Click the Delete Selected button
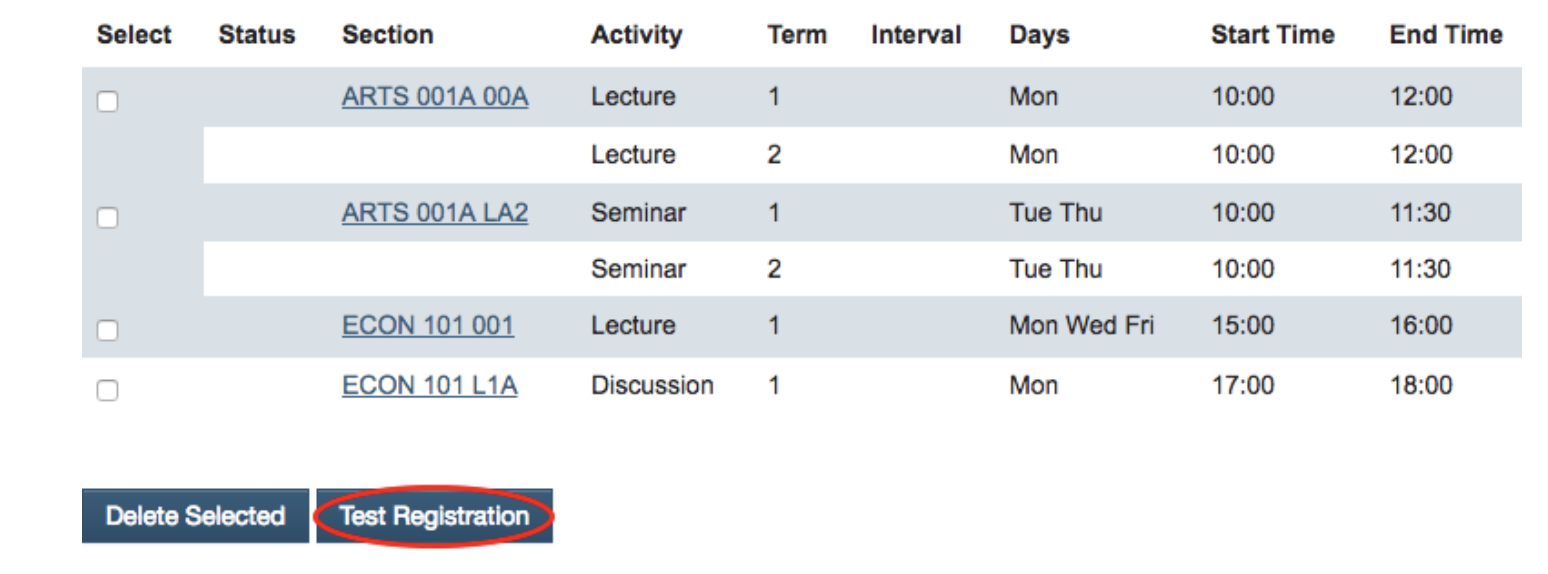 coord(195,516)
